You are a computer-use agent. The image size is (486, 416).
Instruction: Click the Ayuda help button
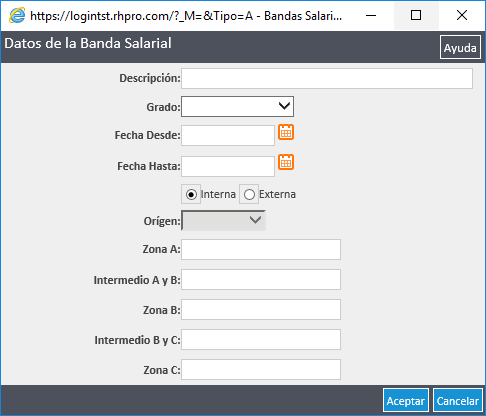point(460,47)
